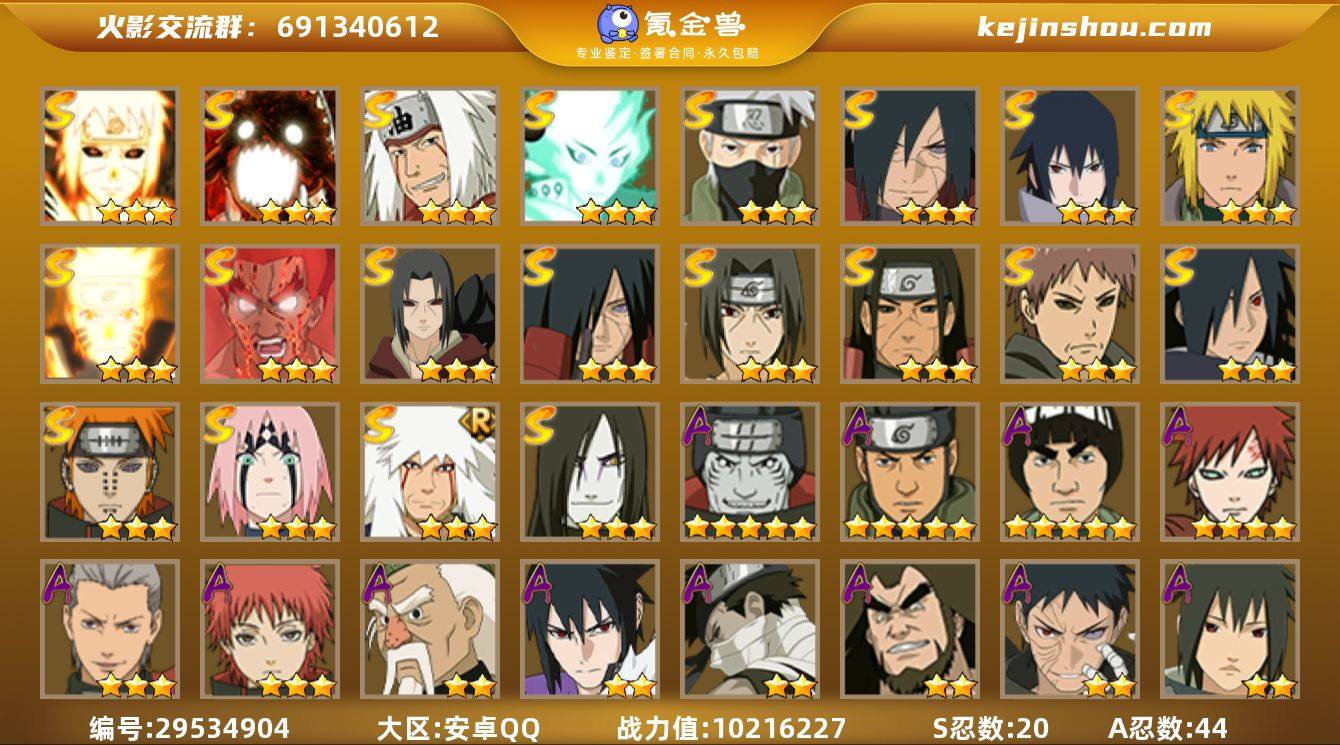Select the red-faced steaming angry character
Image resolution: width=1340 pixels, height=745 pixels.
click(x=269, y=314)
